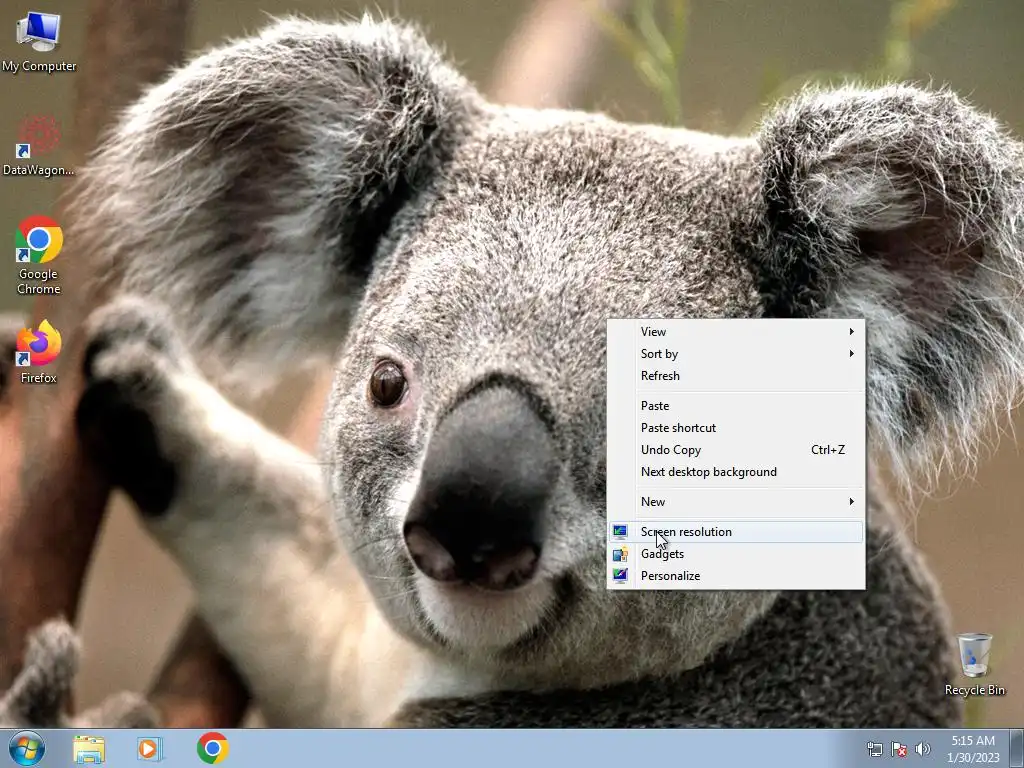Select the Google Chrome desktop shortcut
Image resolution: width=1024 pixels, height=768 pixels.
pyautogui.click(x=39, y=255)
